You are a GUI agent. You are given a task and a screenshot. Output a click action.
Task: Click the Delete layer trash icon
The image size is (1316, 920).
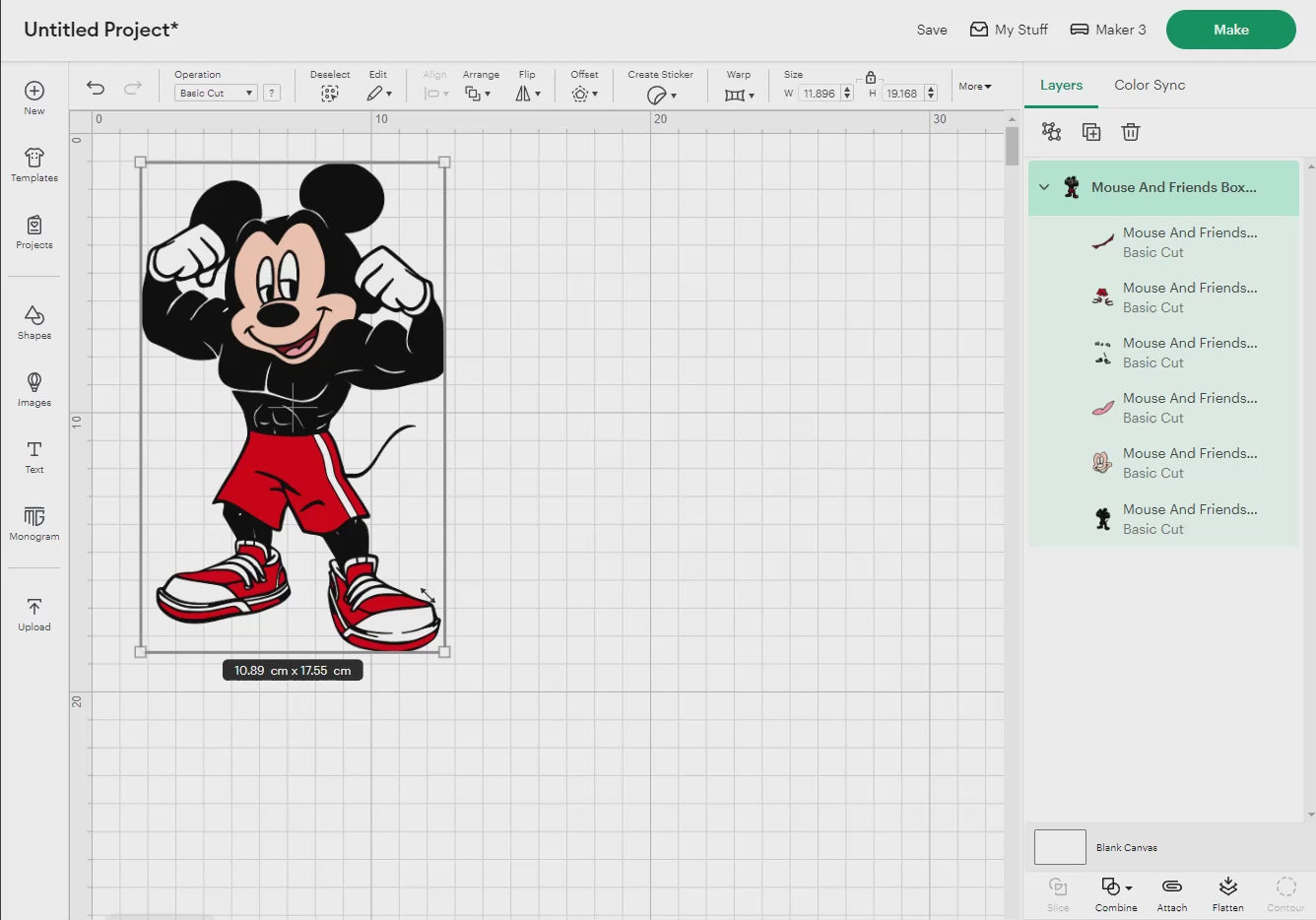click(x=1131, y=132)
